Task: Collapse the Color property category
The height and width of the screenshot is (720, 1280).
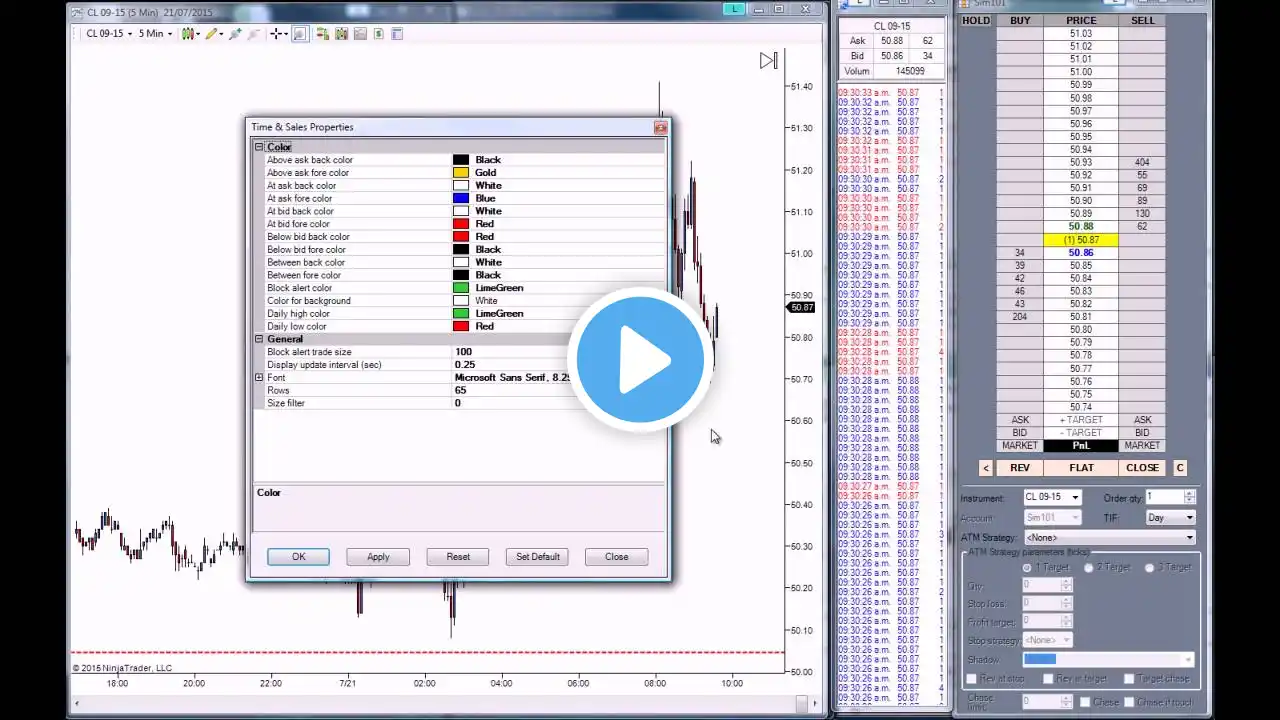Action: (x=259, y=147)
